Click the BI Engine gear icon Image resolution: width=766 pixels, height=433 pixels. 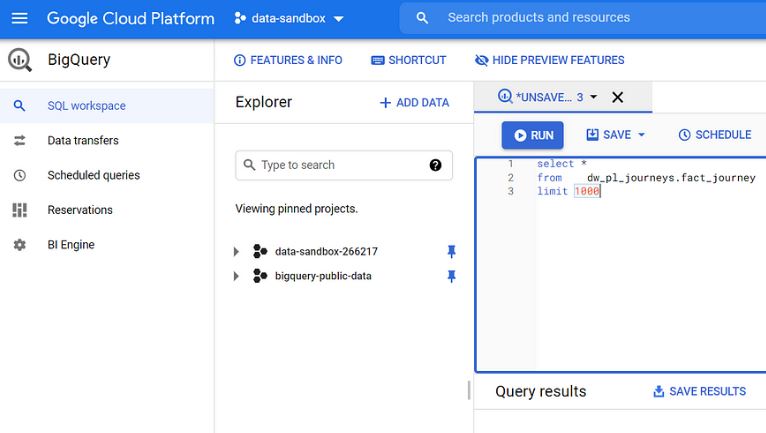[x=20, y=244]
